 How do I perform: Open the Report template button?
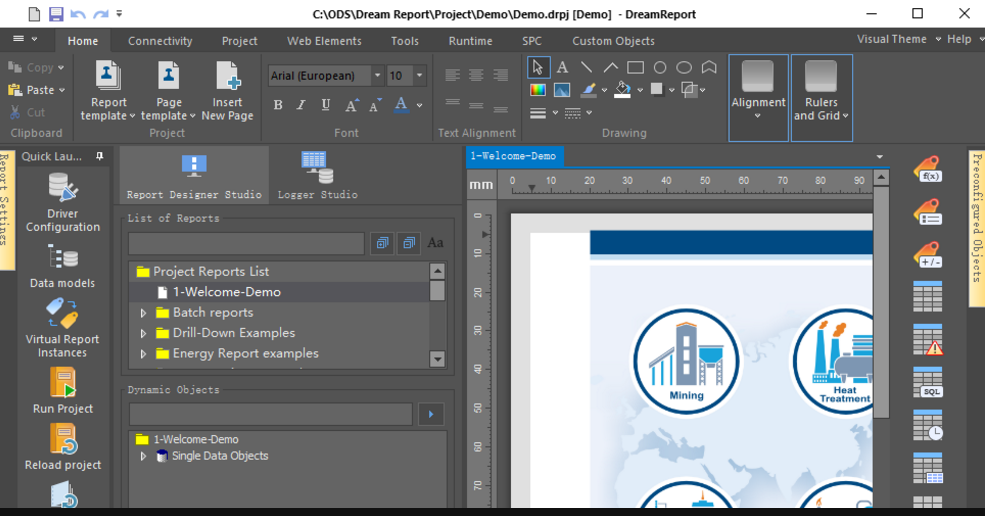(x=108, y=91)
